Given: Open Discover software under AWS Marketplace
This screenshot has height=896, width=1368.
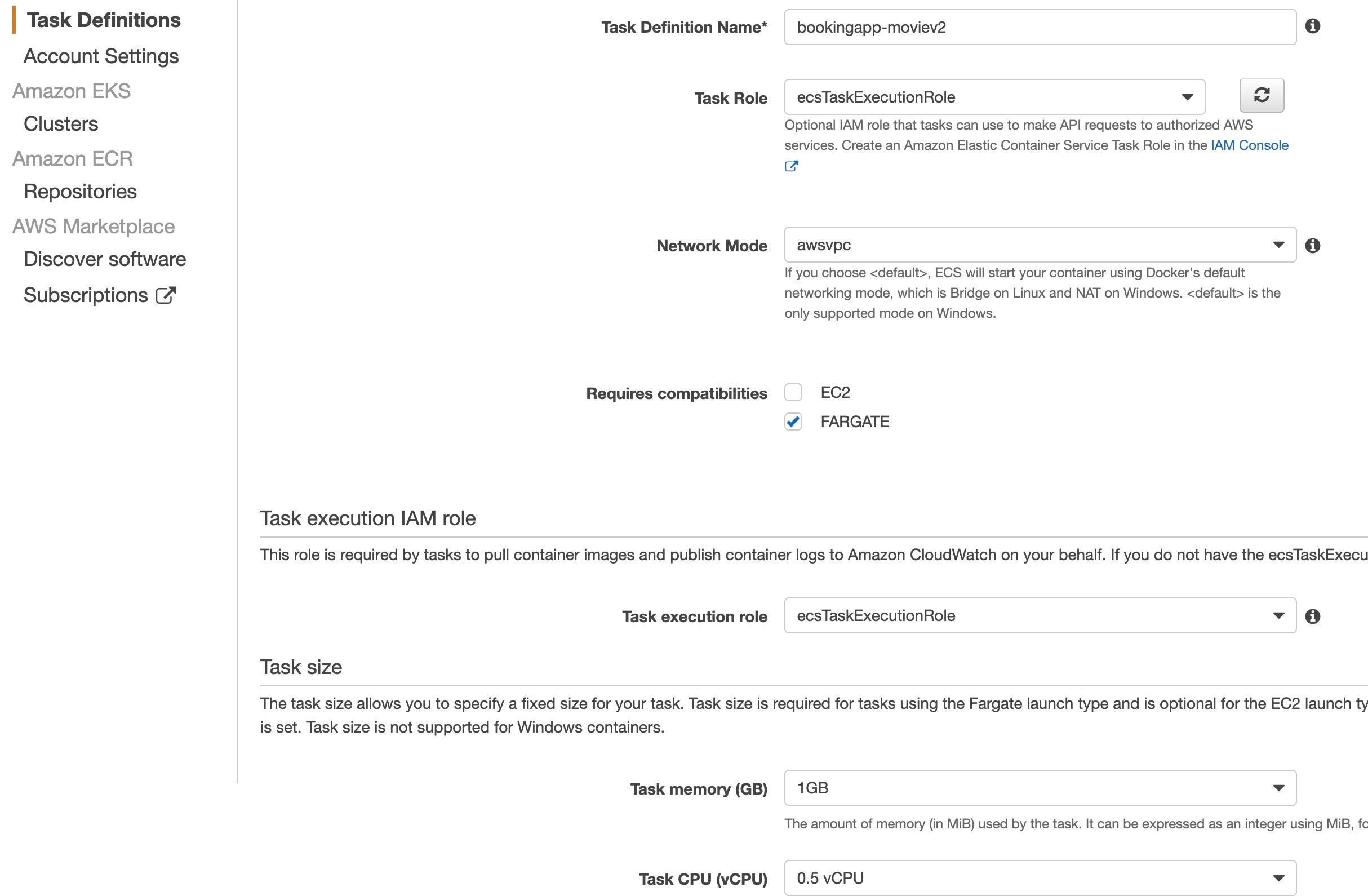Looking at the screenshot, I should point(105,259).
